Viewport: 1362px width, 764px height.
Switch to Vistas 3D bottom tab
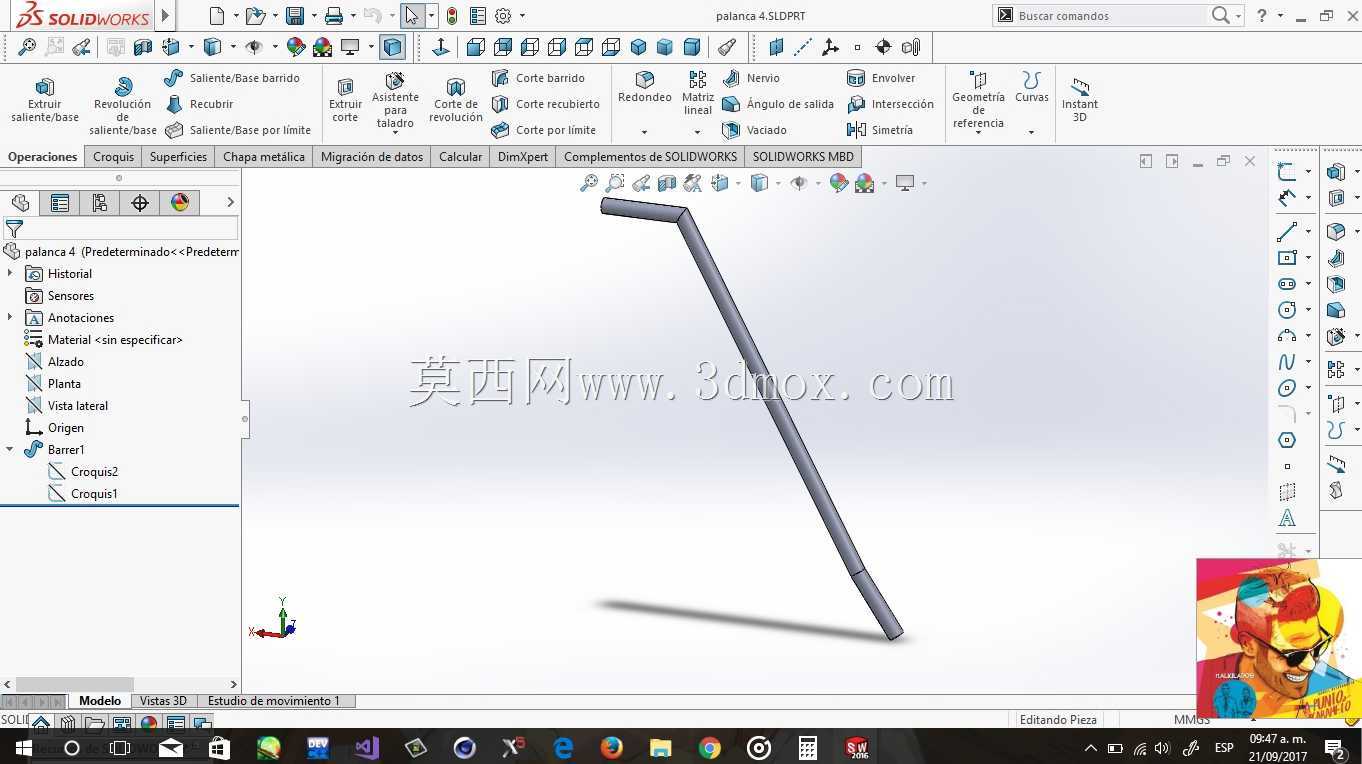[x=163, y=701]
